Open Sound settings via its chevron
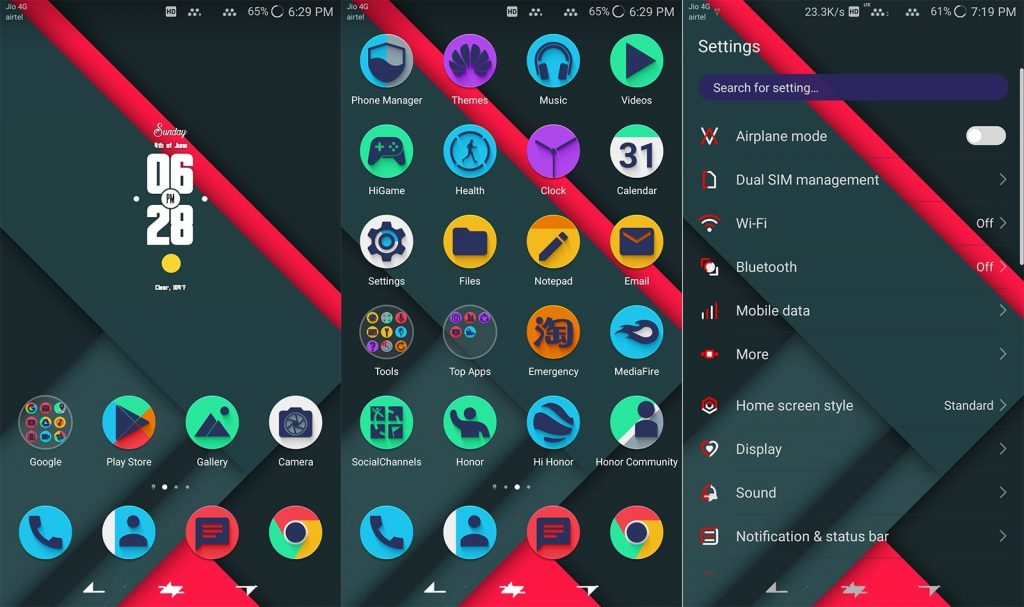This screenshot has height=607, width=1024. click(1002, 493)
